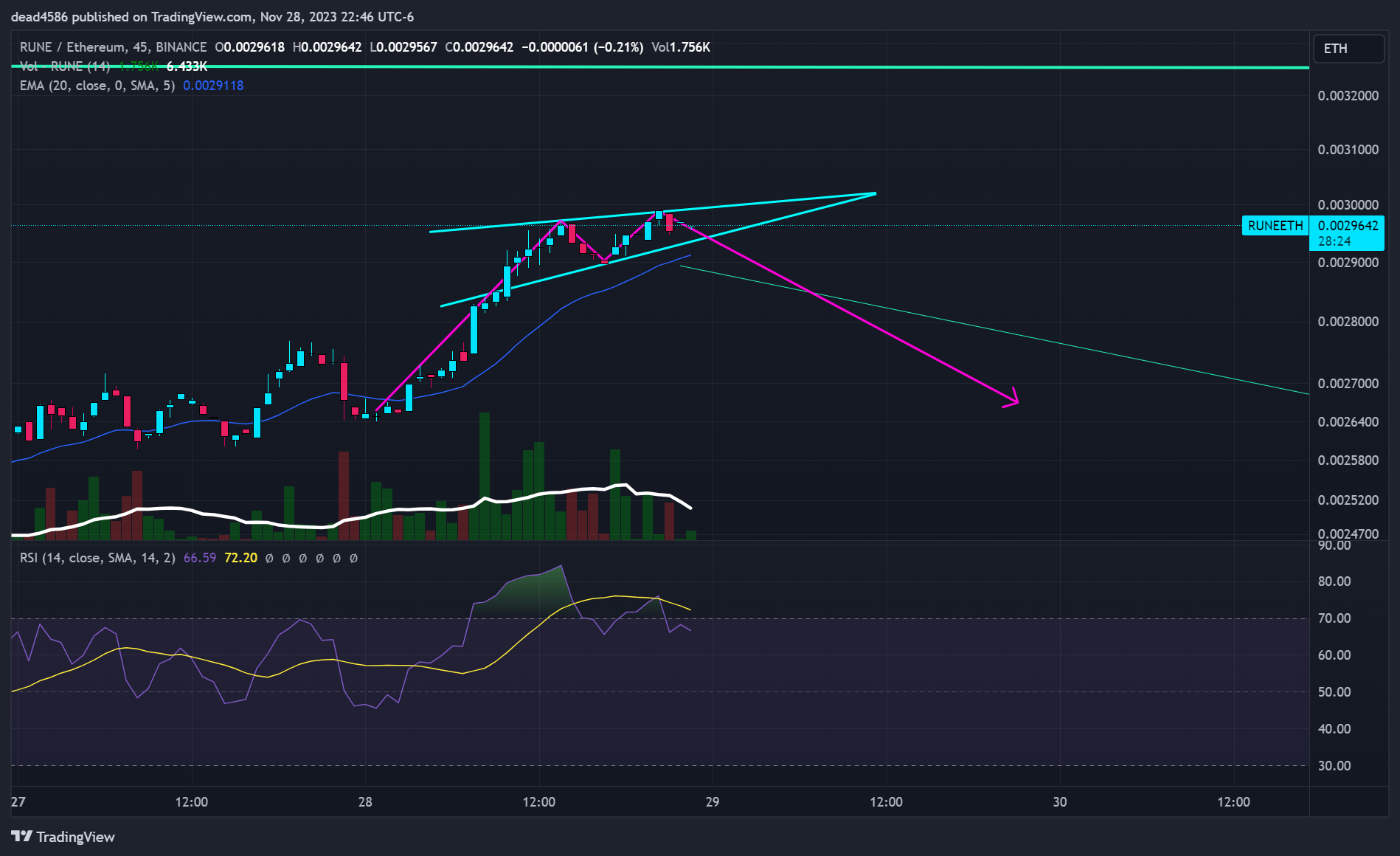Click the RSI value 66.59
The image size is (1400, 856).
pyautogui.click(x=200, y=558)
